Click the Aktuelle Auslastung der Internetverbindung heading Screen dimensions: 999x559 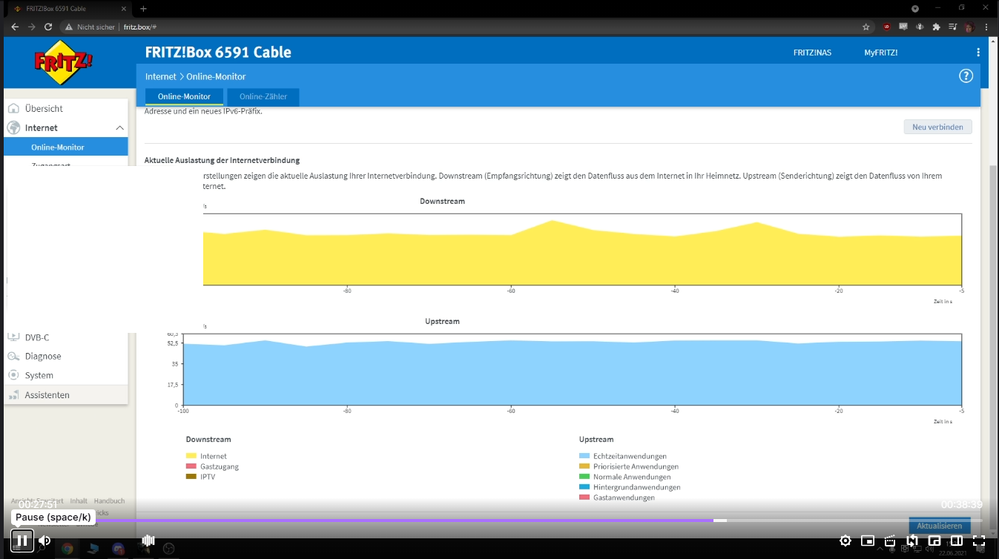(x=222, y=161)
